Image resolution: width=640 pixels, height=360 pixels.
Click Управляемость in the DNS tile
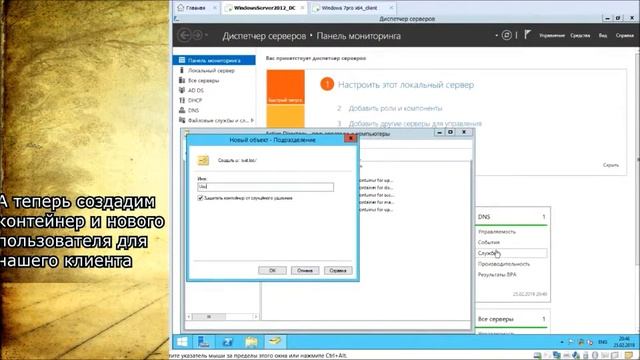pyautogui.click(x=497, y=231)
